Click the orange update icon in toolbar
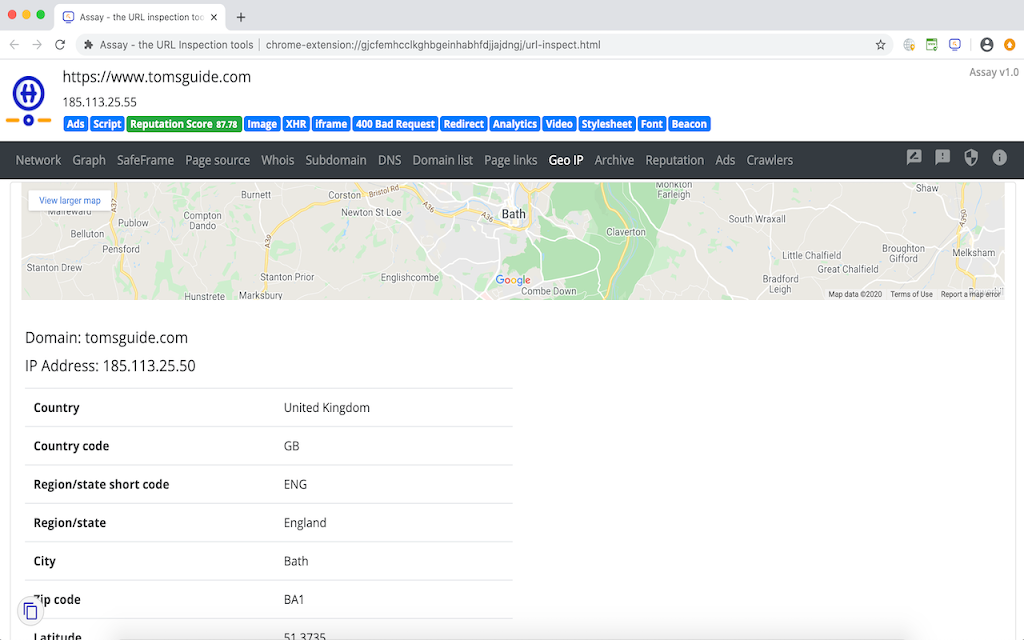Viewport: 1024px width, 640px height. [x=1010, y=44]
